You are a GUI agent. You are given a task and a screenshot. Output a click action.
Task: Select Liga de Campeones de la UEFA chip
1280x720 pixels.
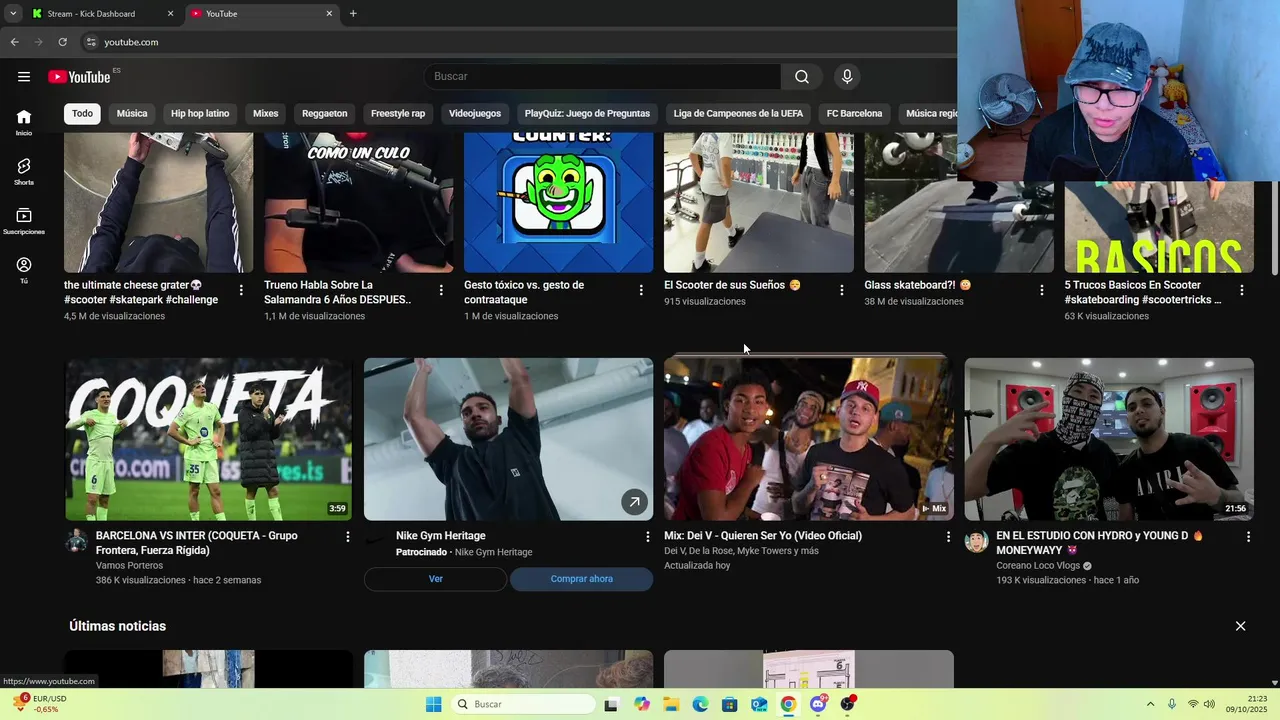(738, 114)
